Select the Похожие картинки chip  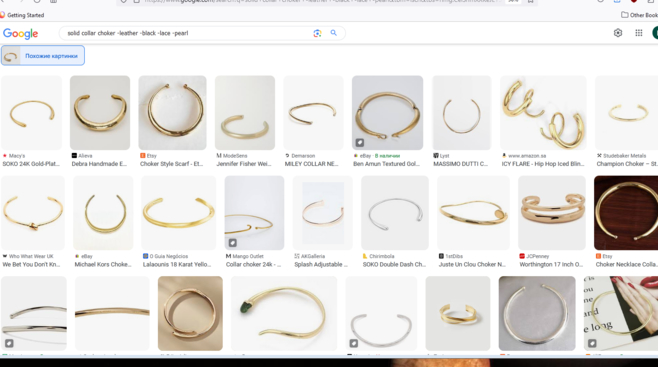[x=43, y=55]
